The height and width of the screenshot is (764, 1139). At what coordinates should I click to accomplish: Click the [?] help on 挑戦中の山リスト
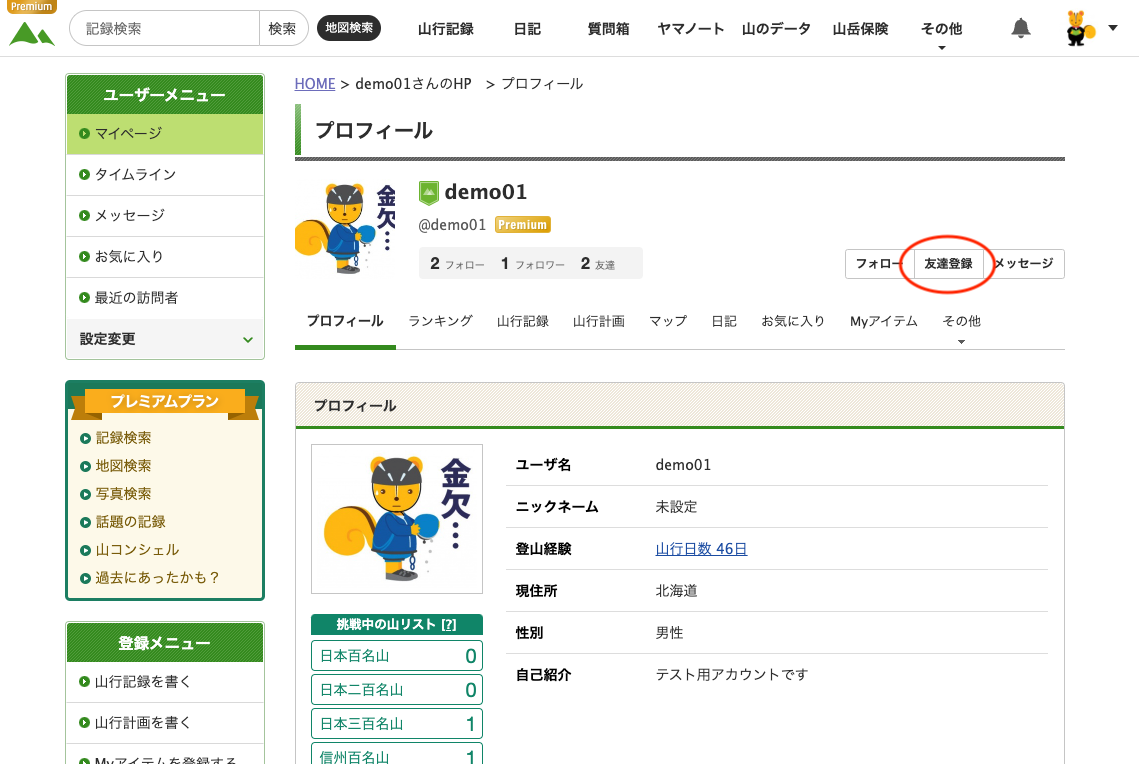coord(449,625)
